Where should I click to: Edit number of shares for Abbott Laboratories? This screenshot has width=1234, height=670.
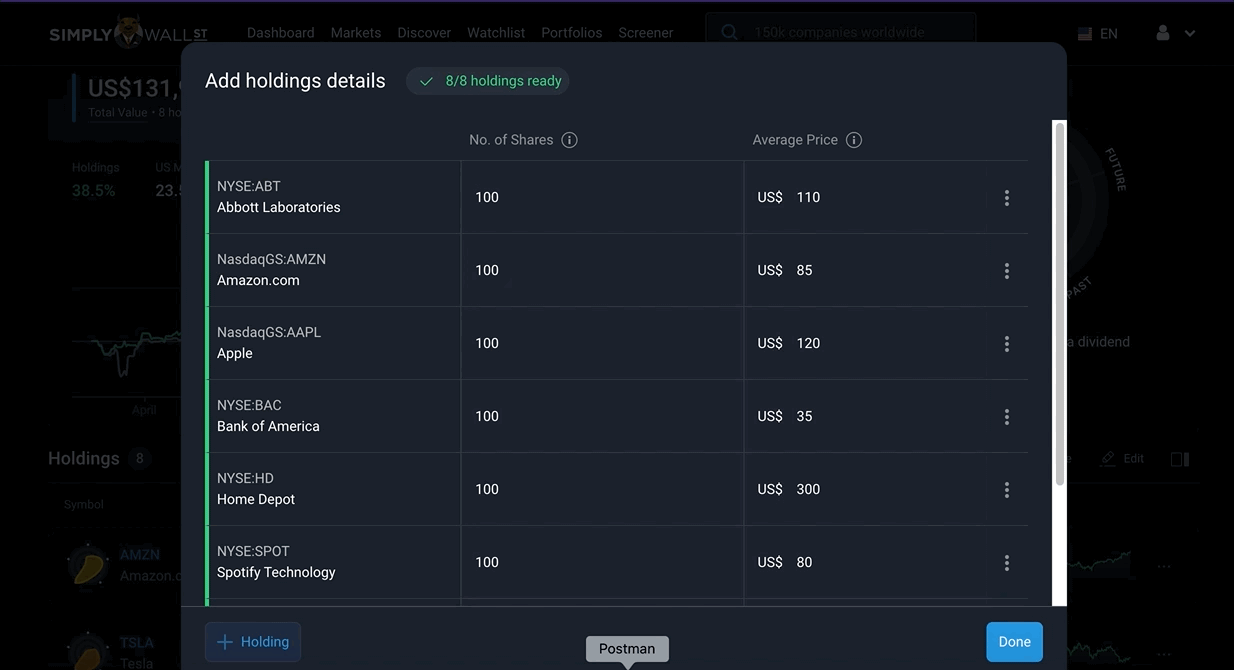click(602, 197)
